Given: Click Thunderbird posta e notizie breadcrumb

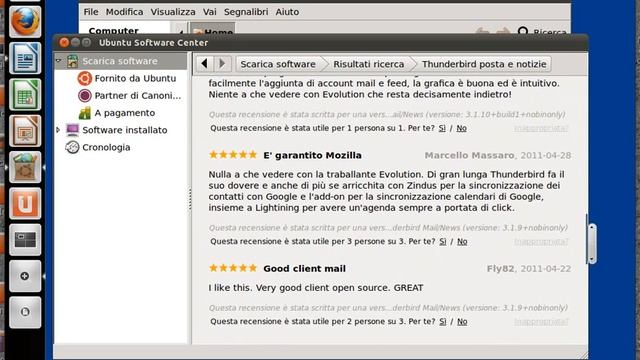Looking at the screenshot, I should [x=484, y=64].
